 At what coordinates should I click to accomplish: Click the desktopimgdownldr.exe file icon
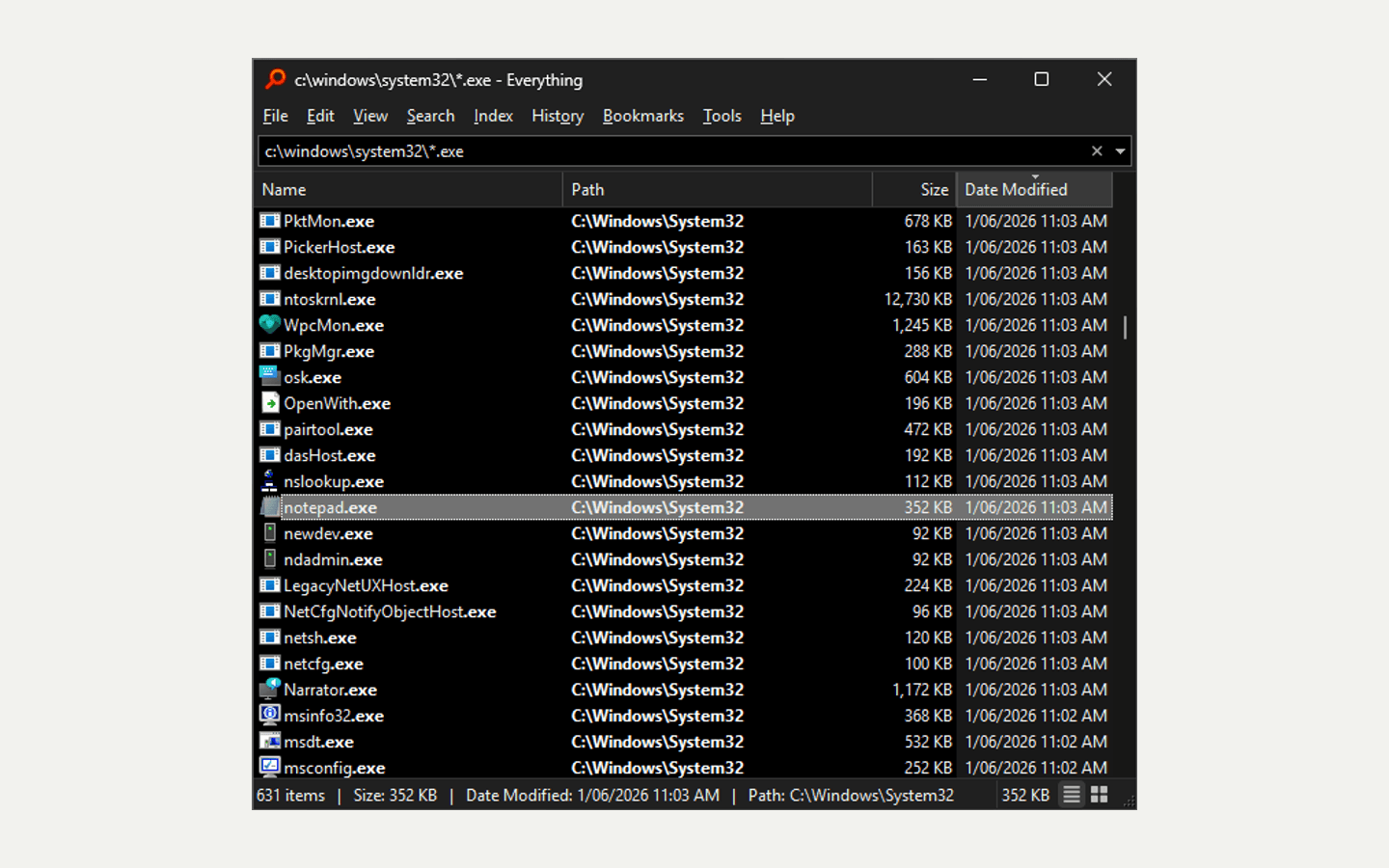(270, 273)
